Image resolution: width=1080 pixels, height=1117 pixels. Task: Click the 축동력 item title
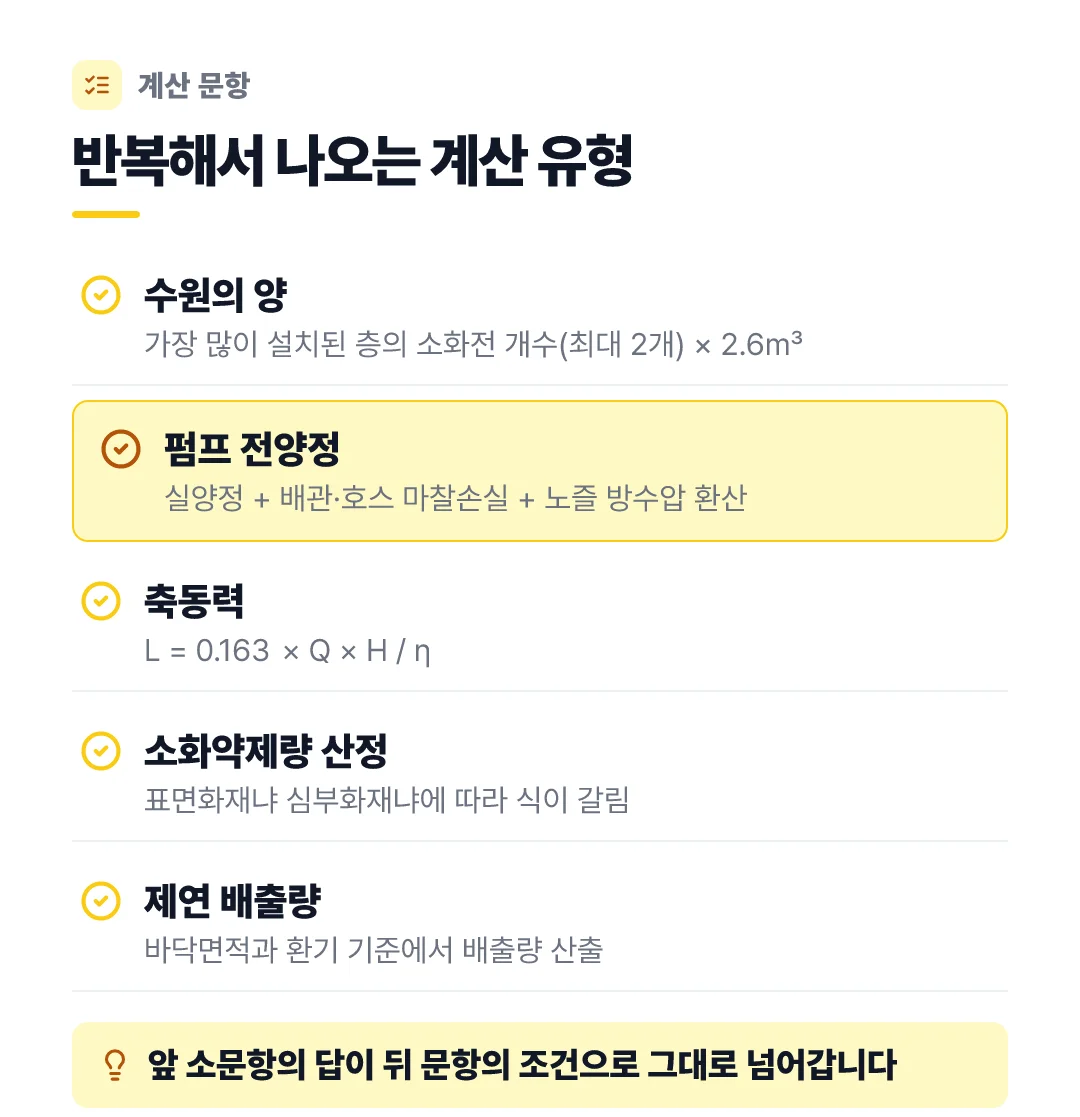click(194, 601)
